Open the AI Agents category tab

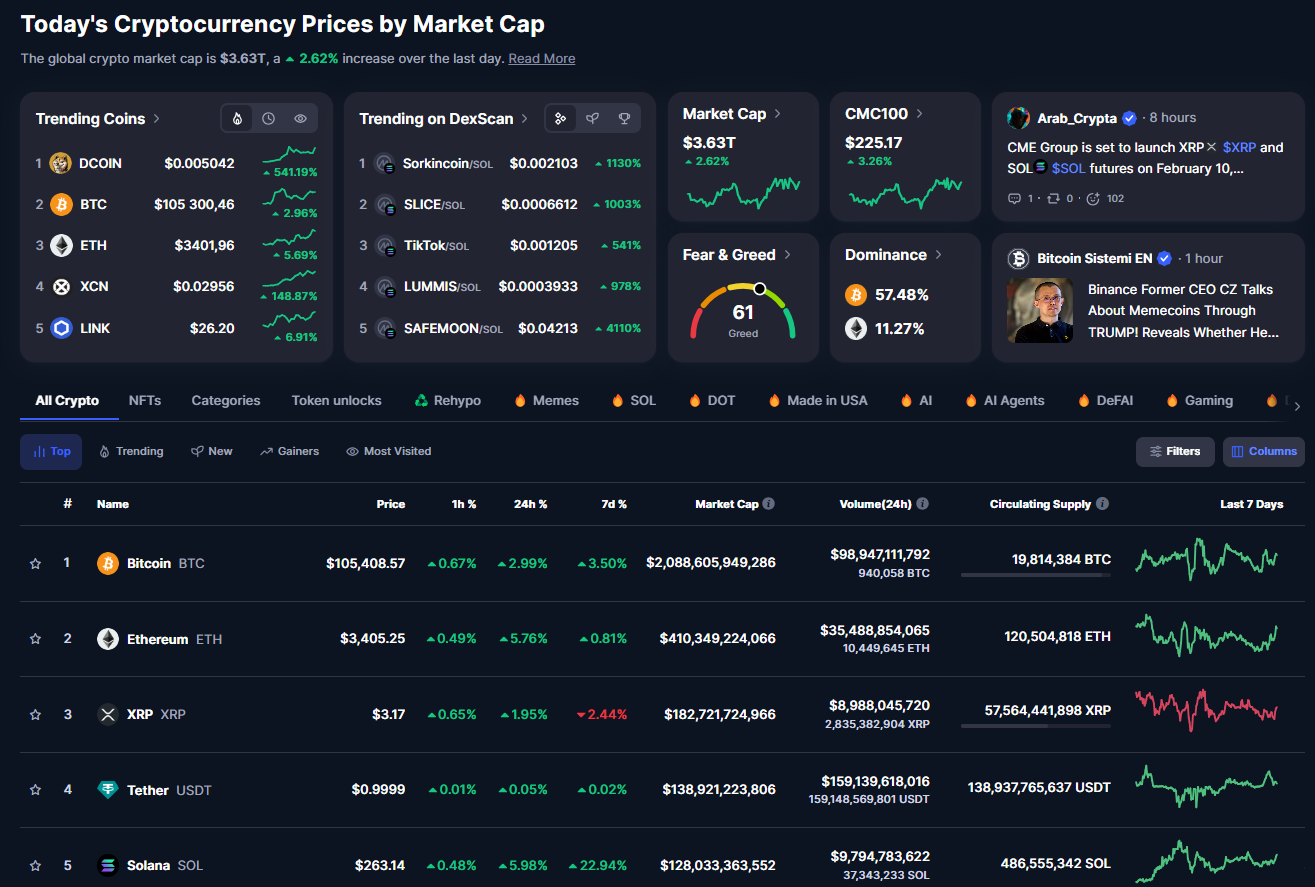click(1004, 400)
